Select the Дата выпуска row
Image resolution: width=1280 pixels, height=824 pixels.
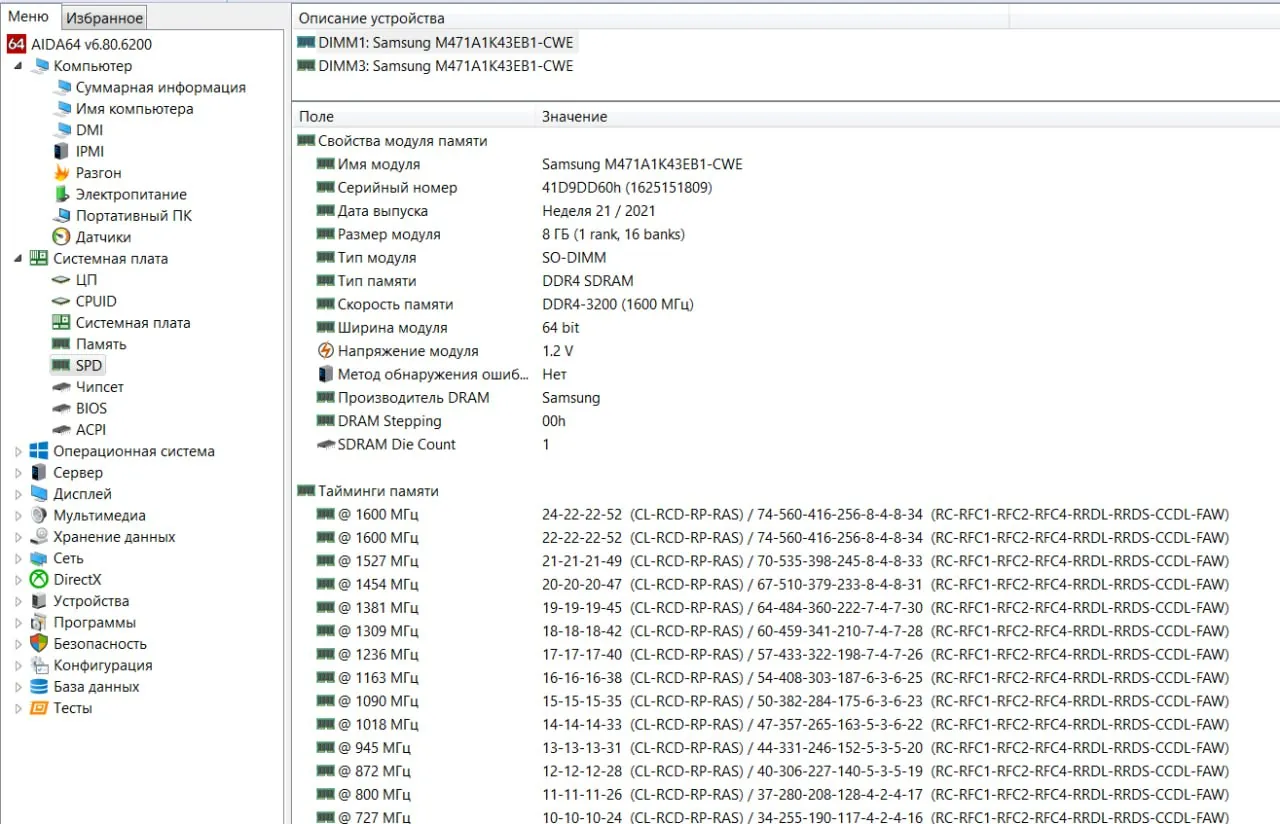[x=786, y=211]
